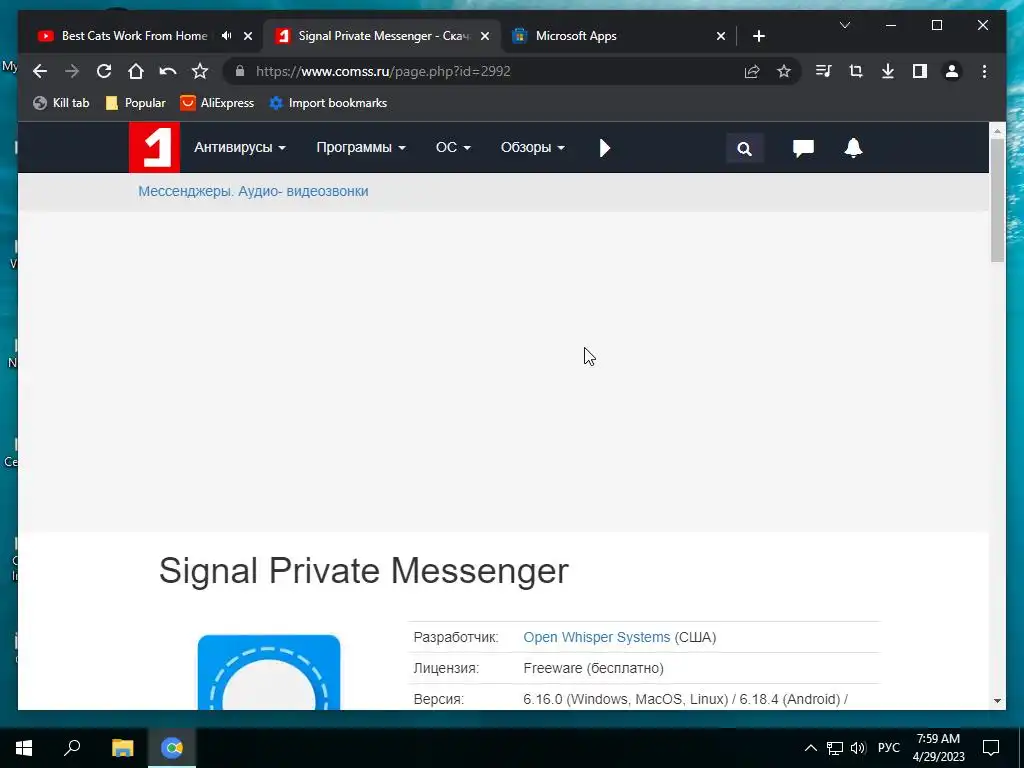
Task: Click the browser icon in taskbar
Action: pyautogui.click(x=172, y=748)
